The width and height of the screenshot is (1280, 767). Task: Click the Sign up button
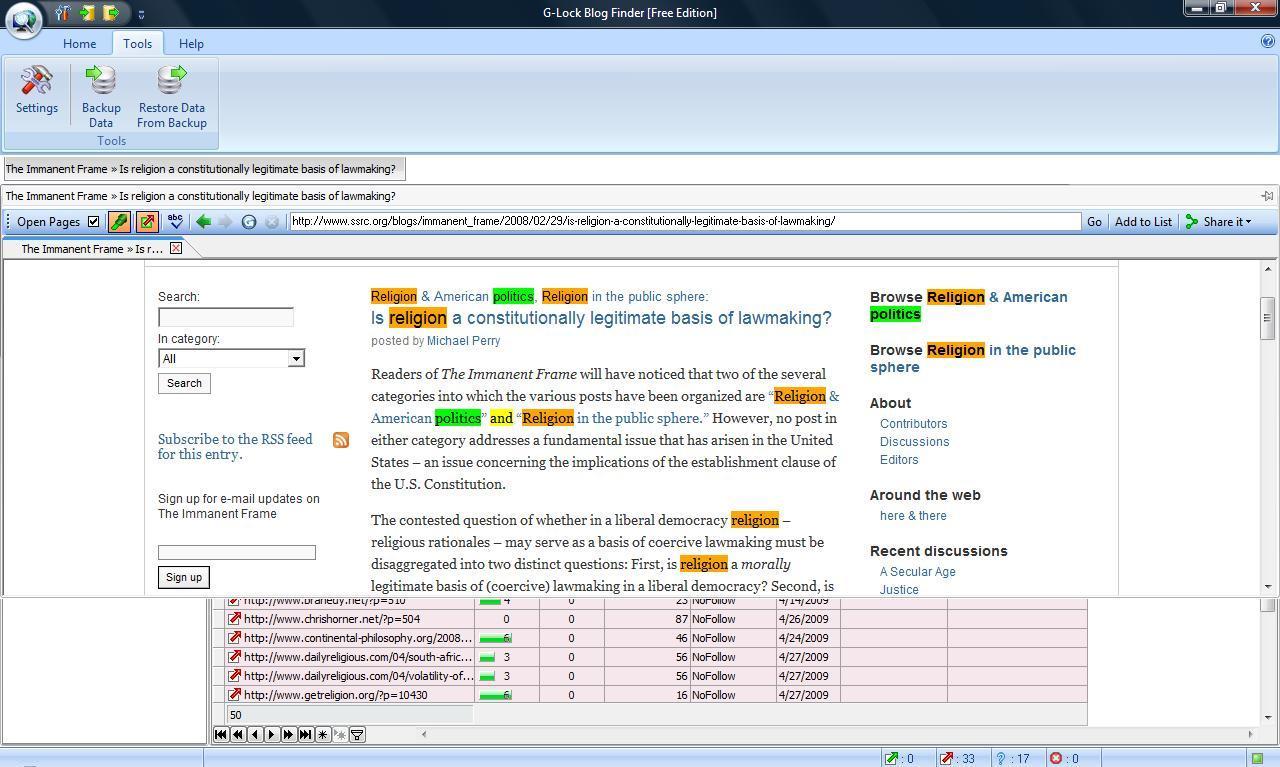[x=184, y=577]
